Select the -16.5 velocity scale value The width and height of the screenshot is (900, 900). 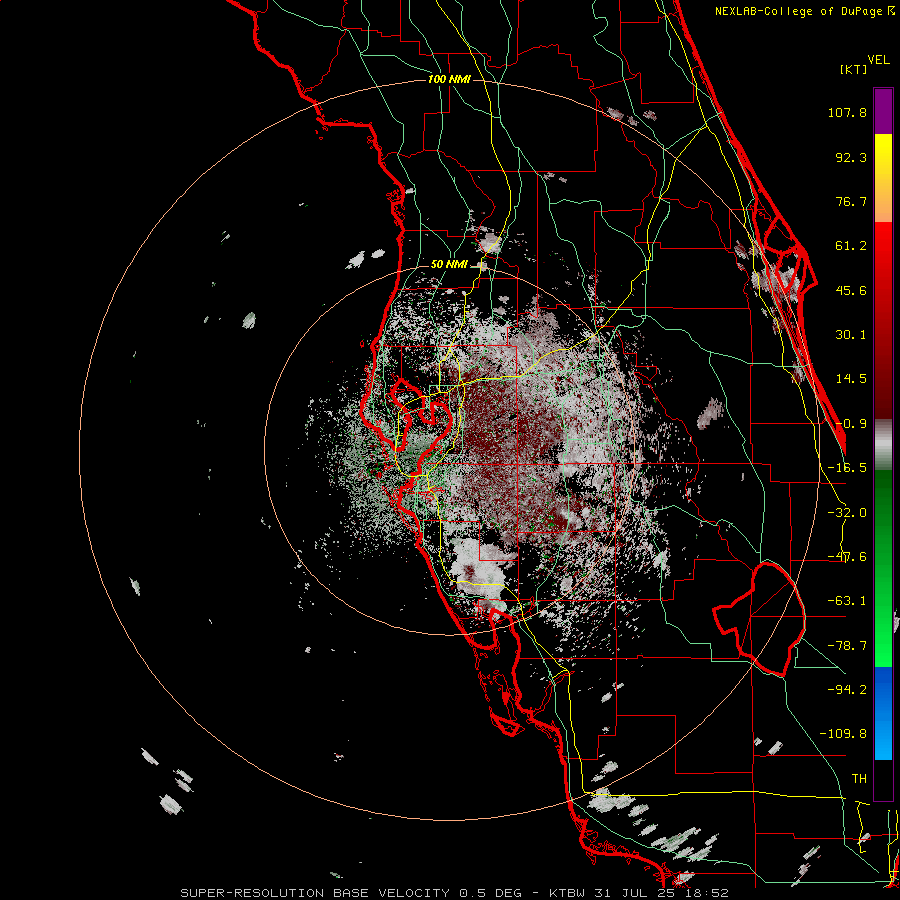point(847,468)
